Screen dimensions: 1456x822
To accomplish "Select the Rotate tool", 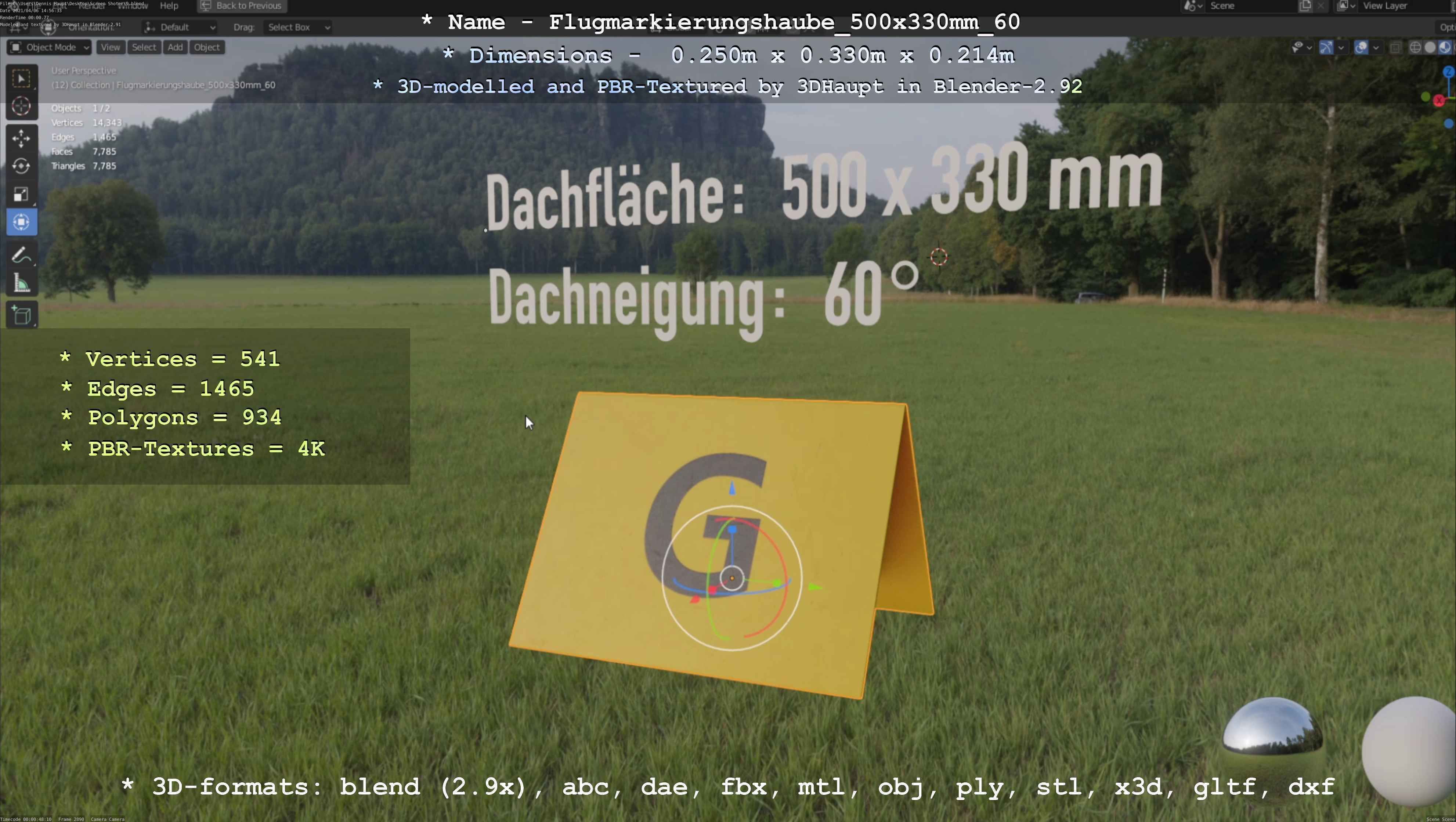I will click(x=21, y=166).
